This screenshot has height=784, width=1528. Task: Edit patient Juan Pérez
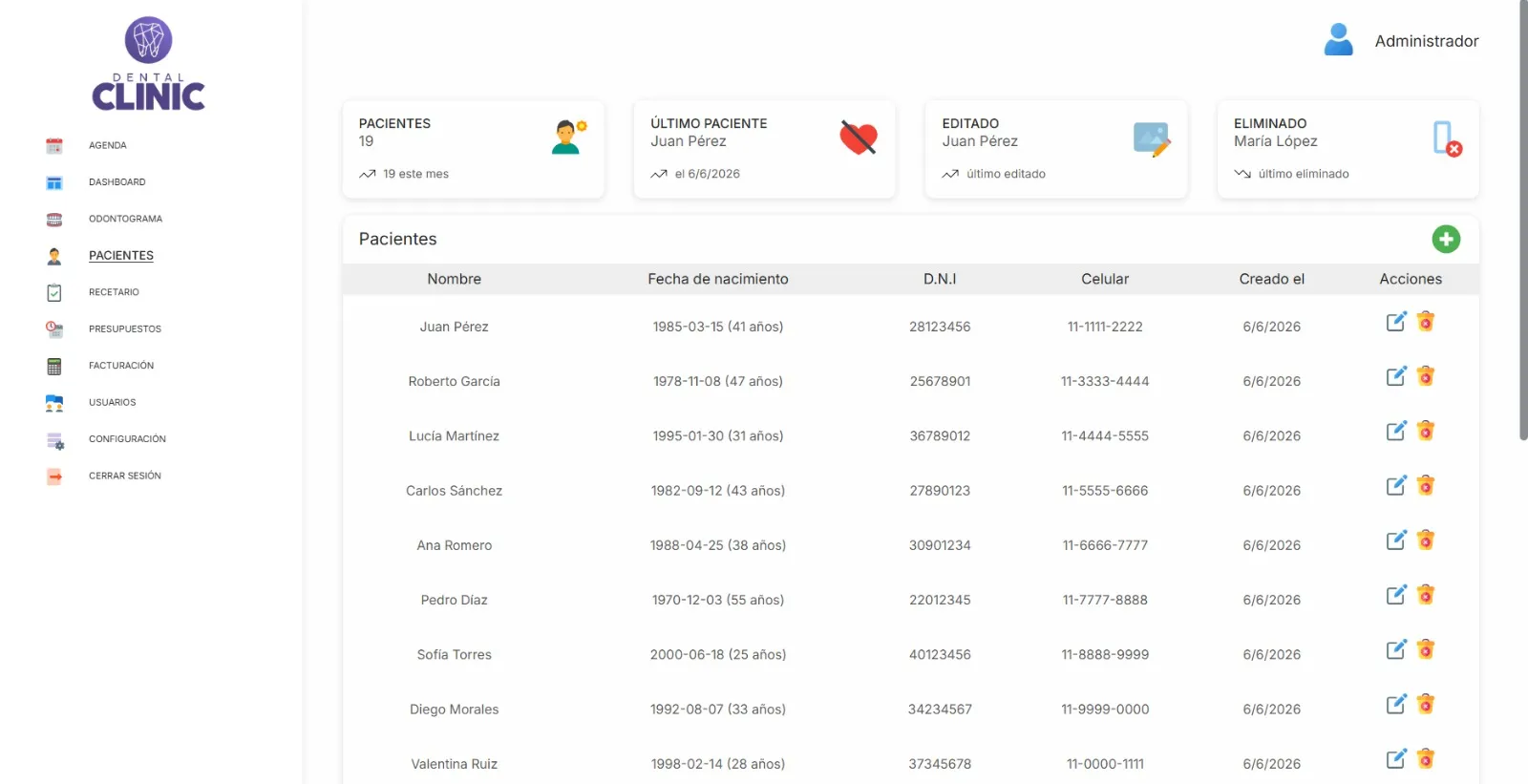tap(1396, 322)
